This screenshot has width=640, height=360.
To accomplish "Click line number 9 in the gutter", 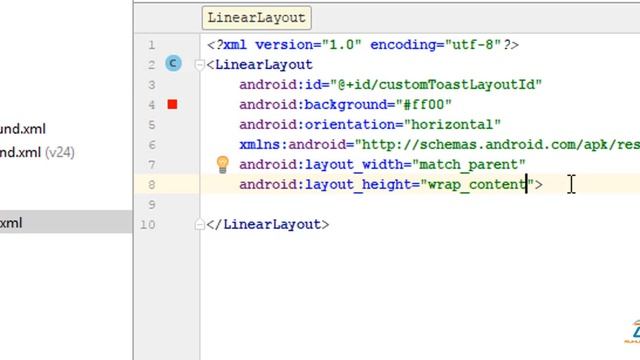I will 151,204.
